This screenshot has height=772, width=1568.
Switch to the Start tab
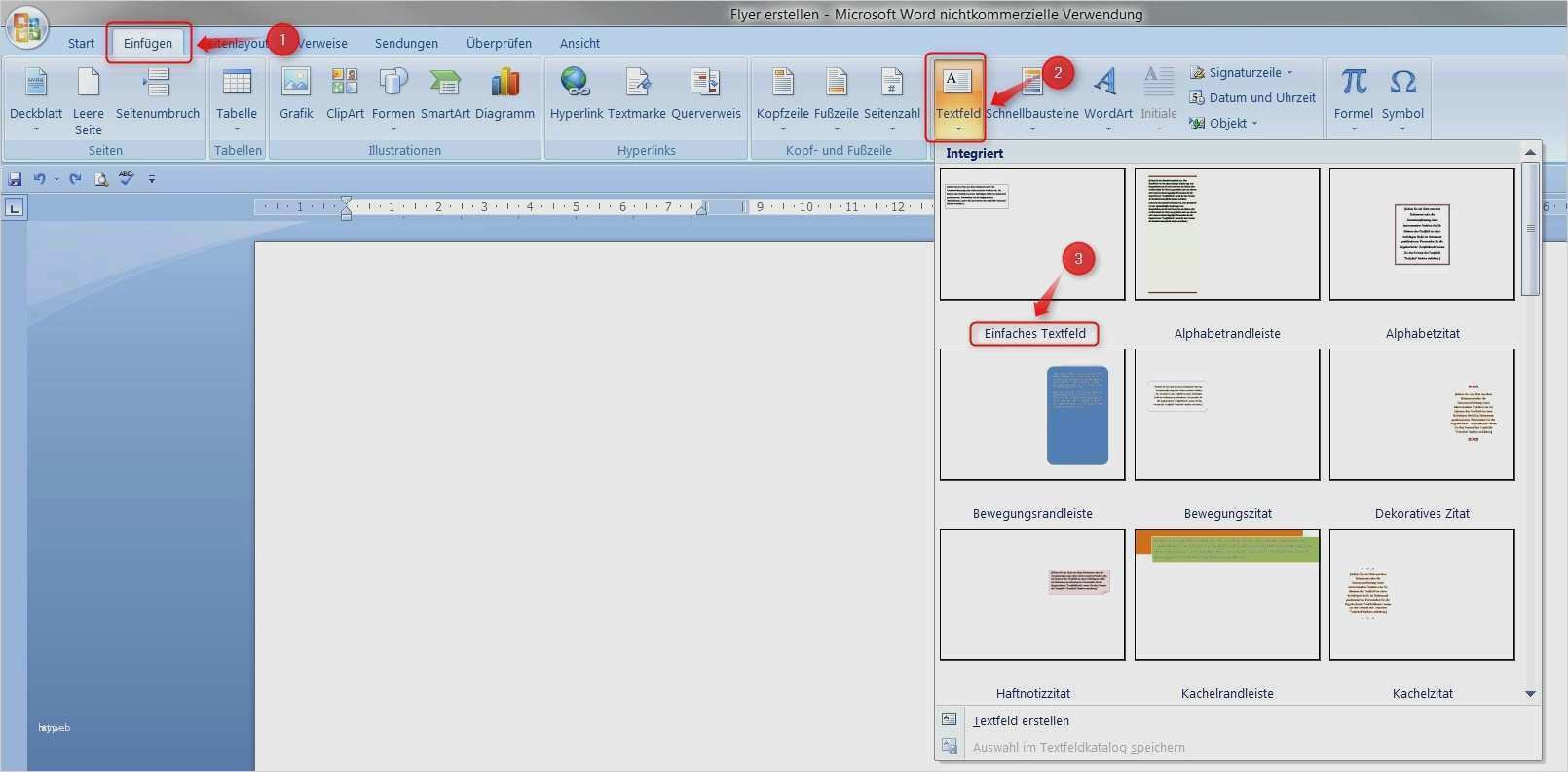pos(81,44)
